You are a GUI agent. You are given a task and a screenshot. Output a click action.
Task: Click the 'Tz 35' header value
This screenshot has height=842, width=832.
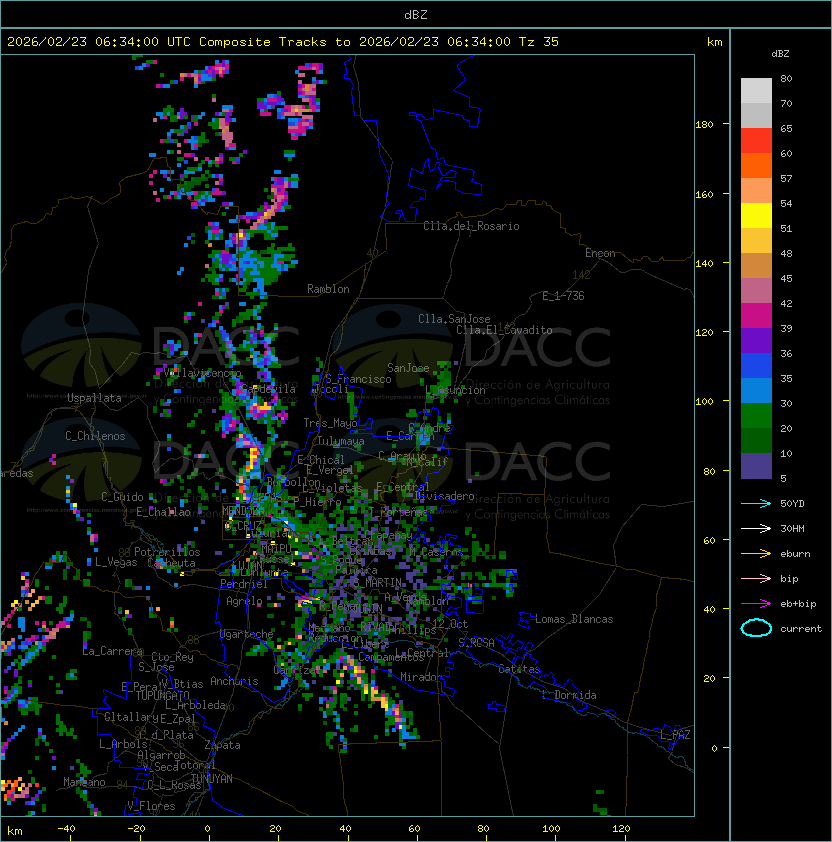point(539,42)
